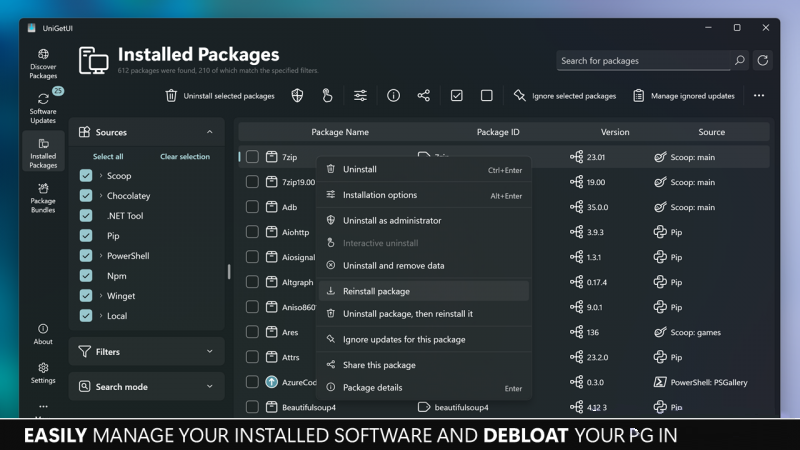Open Discover Packages in the sidebar

[x=43, y=64]
